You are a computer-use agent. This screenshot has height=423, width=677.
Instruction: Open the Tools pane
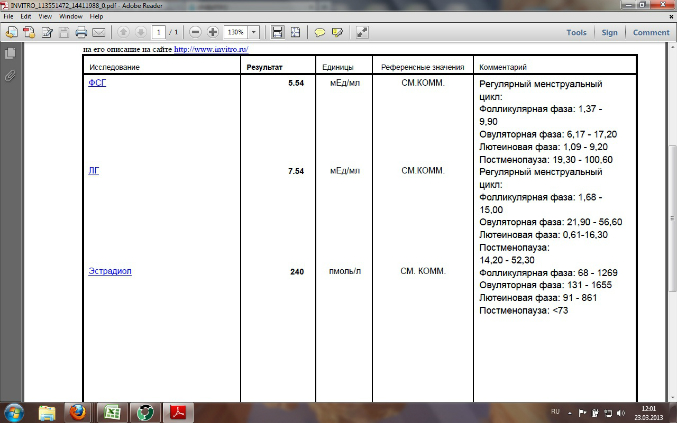click(x=576, y=32)
